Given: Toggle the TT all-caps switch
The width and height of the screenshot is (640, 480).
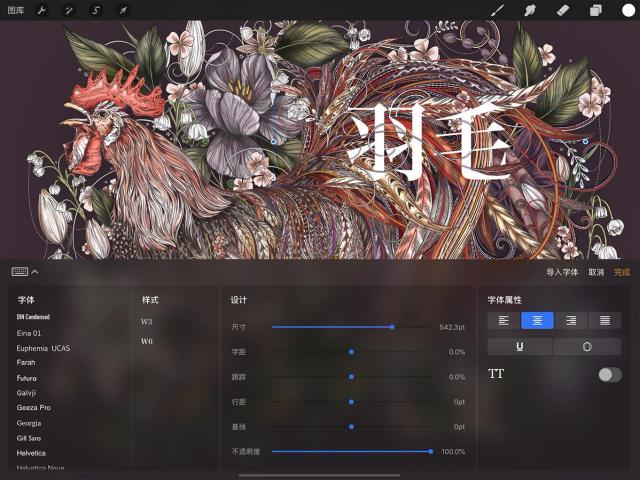Looking at the screenshot, I should pyautogui.click(x=610, y=374).
